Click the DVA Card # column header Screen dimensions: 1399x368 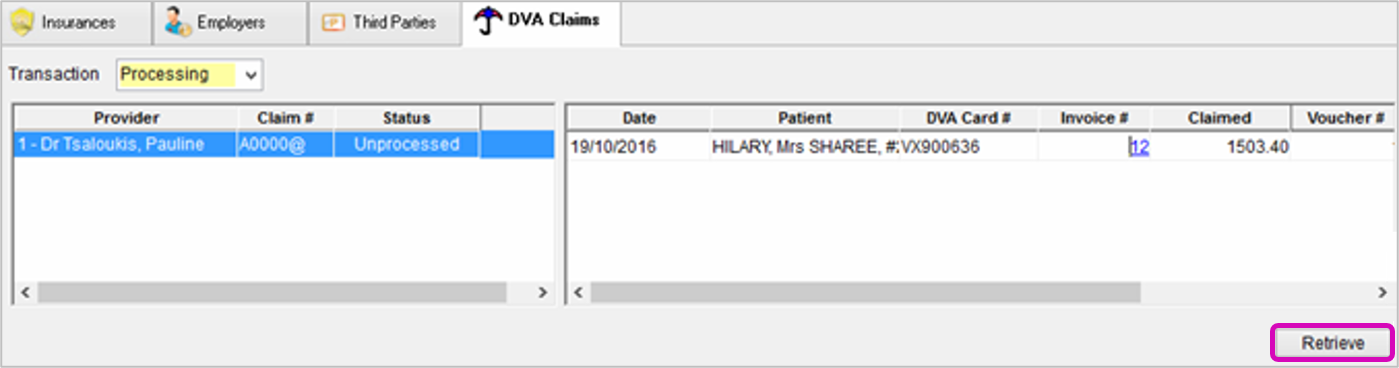pyautogui.click(x=969, y=118)
